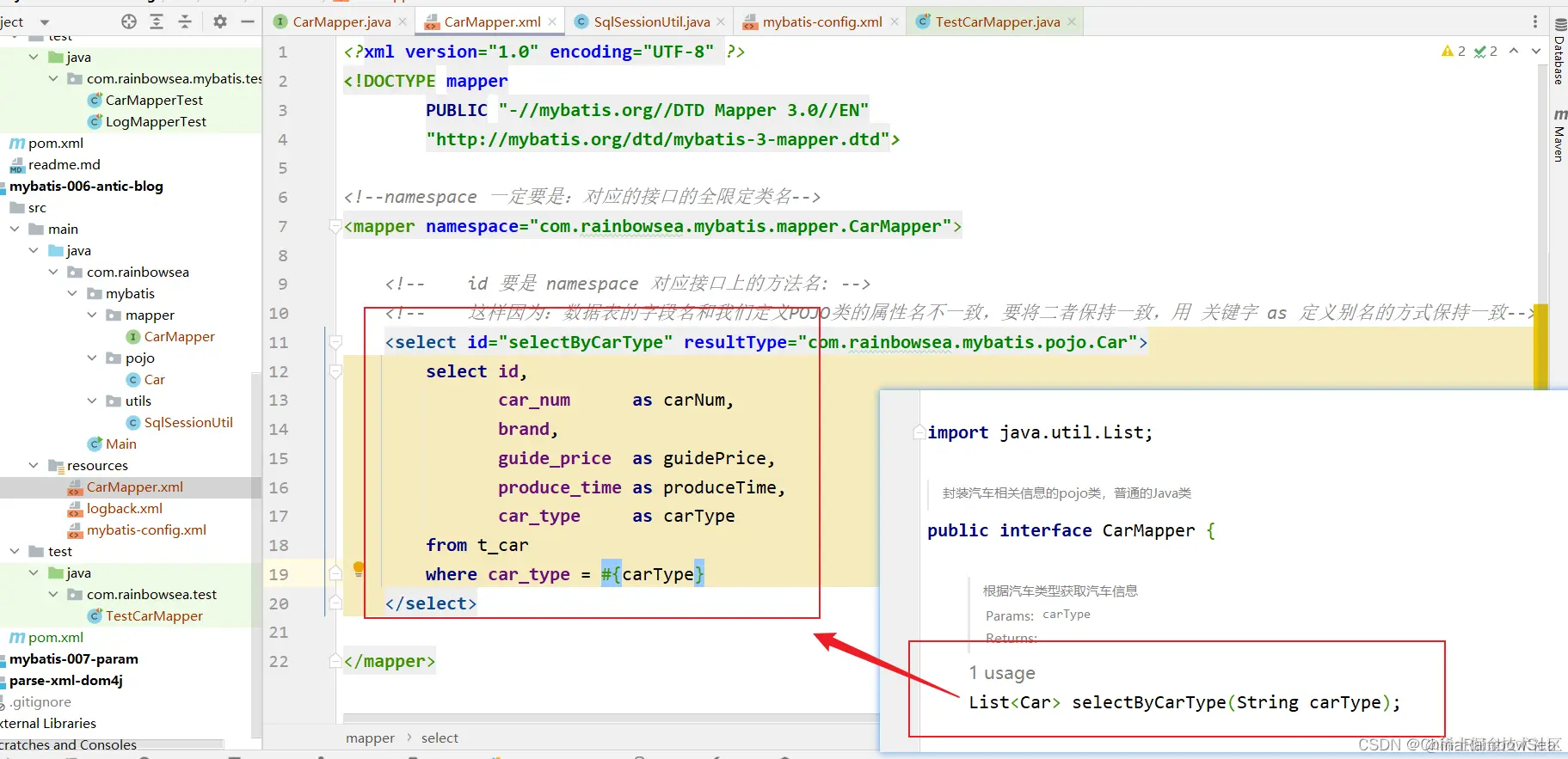Click the yellow lightbulb intention icon
The image size is (1568, 759).
pos(359,568)
